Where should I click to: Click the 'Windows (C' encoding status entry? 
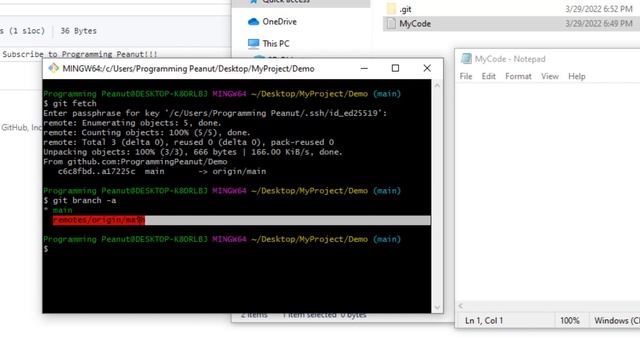[617, 321]
